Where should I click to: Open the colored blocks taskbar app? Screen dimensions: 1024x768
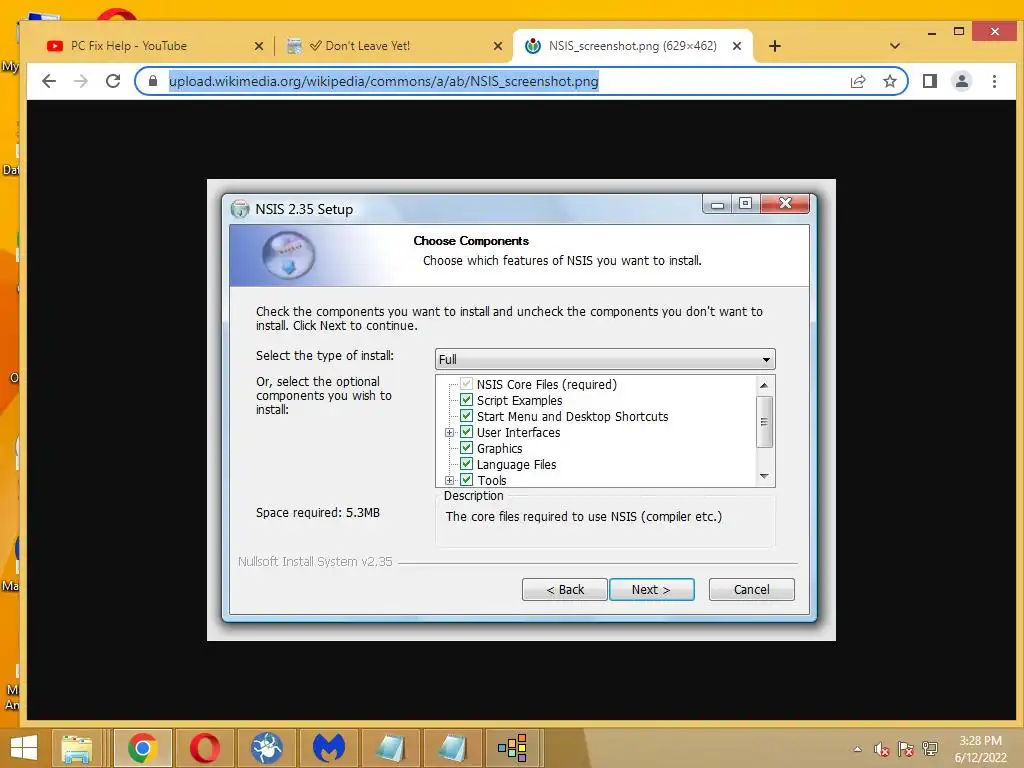coord(513,748)
